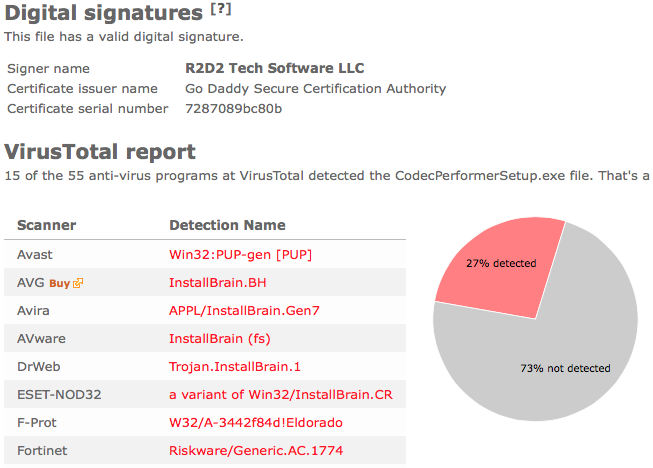653x468 pixels.
Task: Select the Detection Name column header
Action: 227,225
